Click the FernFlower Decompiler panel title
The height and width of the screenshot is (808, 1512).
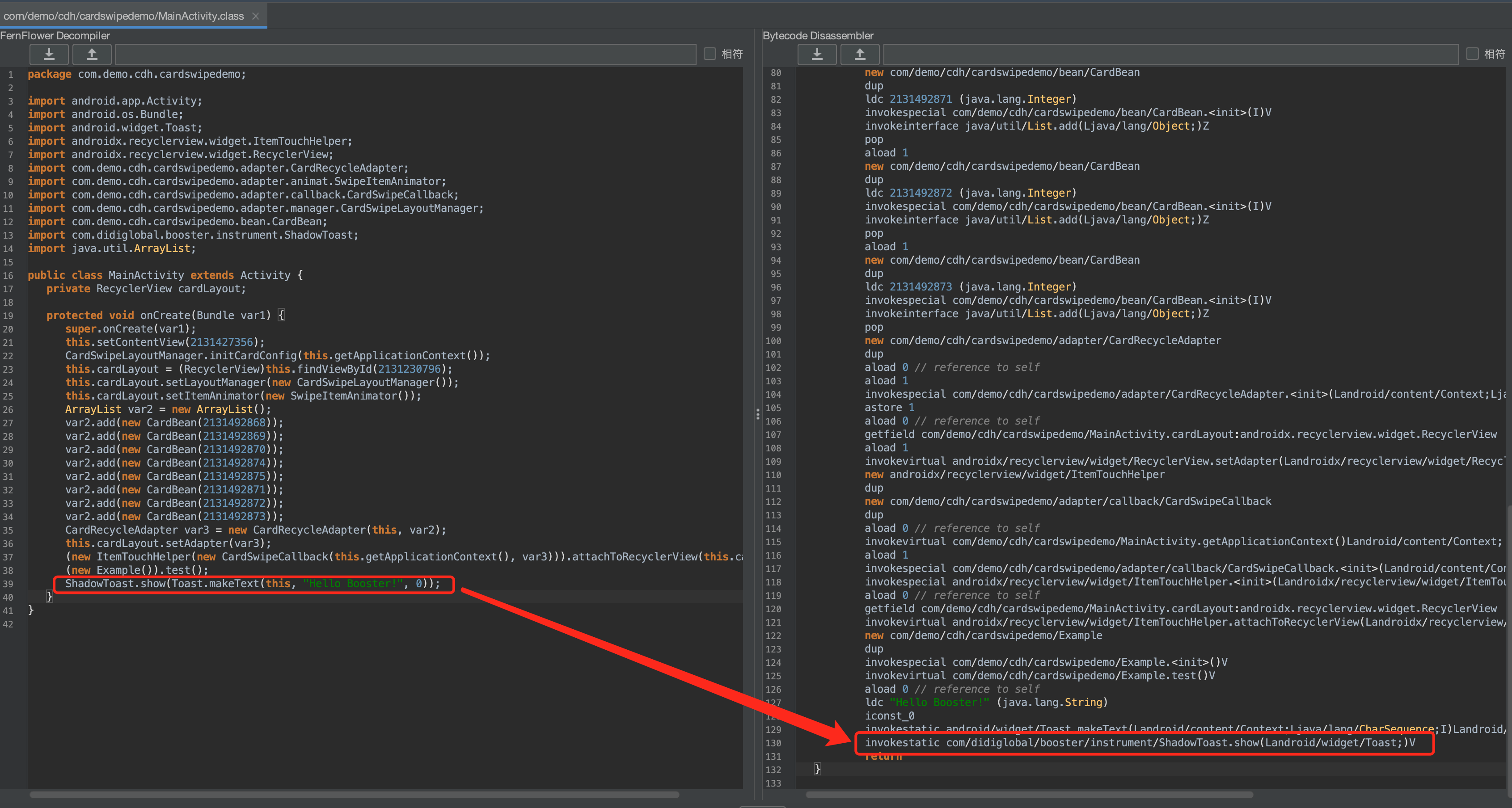[55, 36]
